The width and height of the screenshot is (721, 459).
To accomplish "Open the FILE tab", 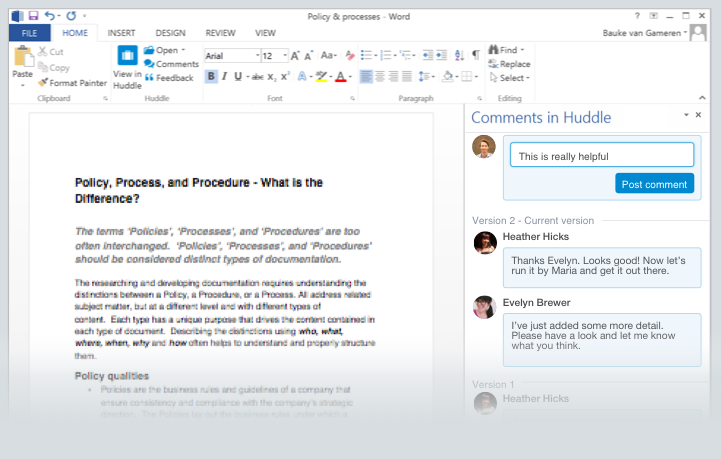I will [x=29, y=33].
